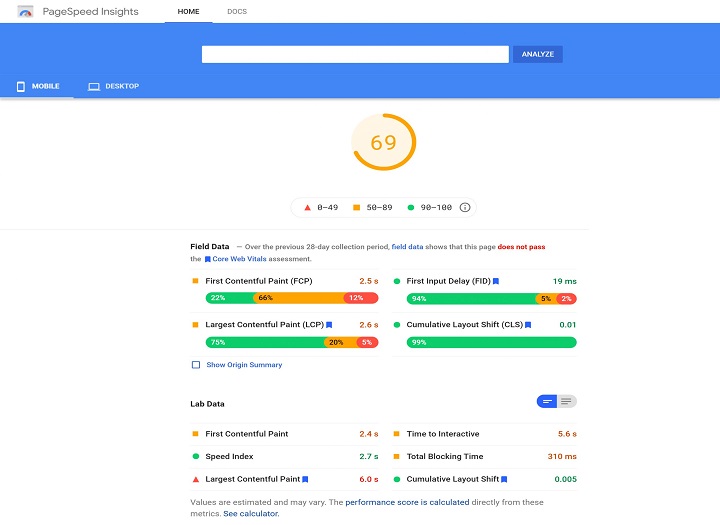The image size is (720, 525).
Task: Click the LCP 75% distribution bar
Action: [x=292, y=342]
